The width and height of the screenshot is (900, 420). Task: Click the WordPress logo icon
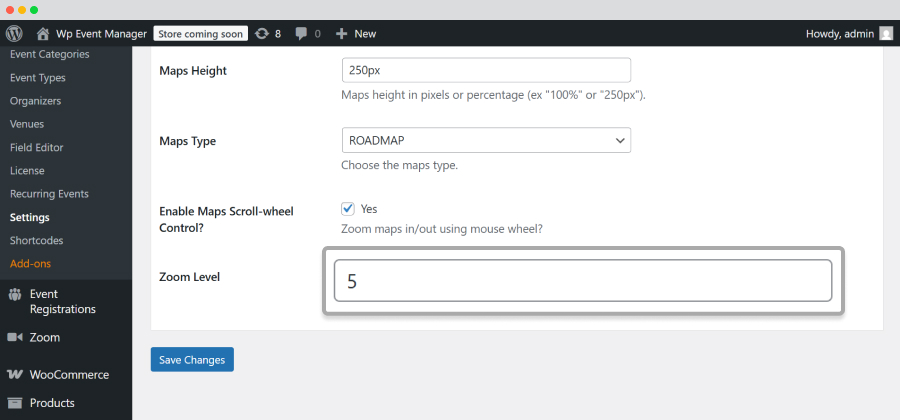[14, 33]
